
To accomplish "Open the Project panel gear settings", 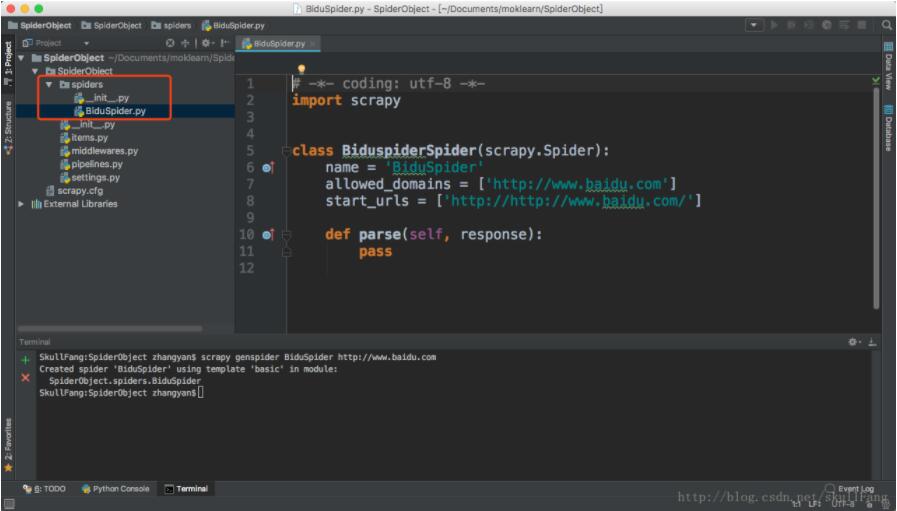I will [207, 43].
